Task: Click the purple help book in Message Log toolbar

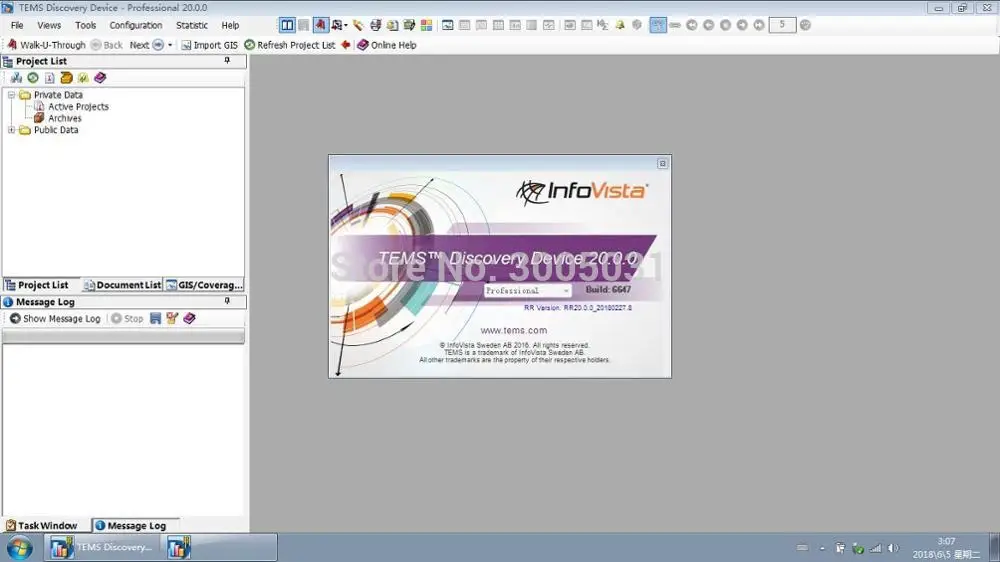Action: (x=189, y=318)
